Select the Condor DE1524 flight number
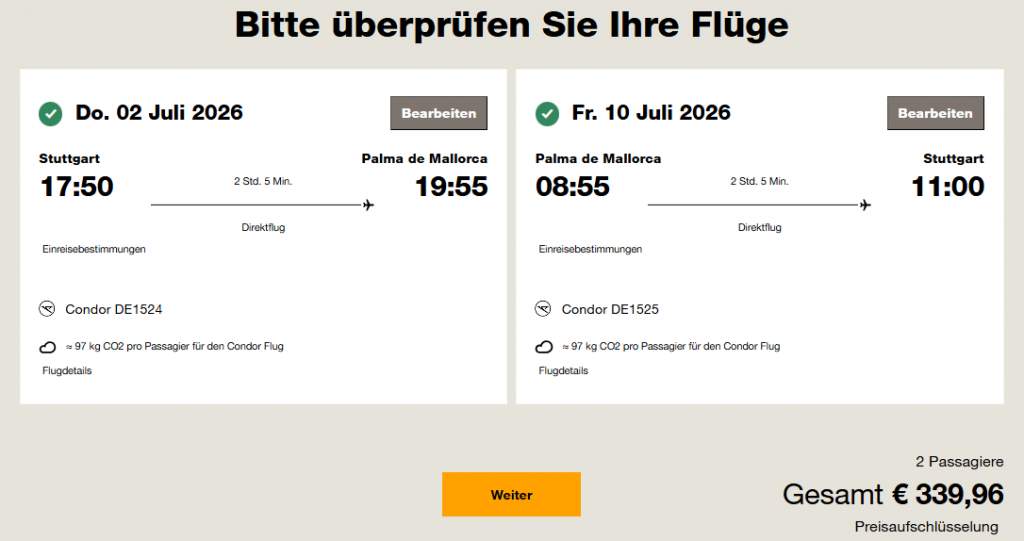The height and width of the screenshot is (541, 1024). click(114, 309)
